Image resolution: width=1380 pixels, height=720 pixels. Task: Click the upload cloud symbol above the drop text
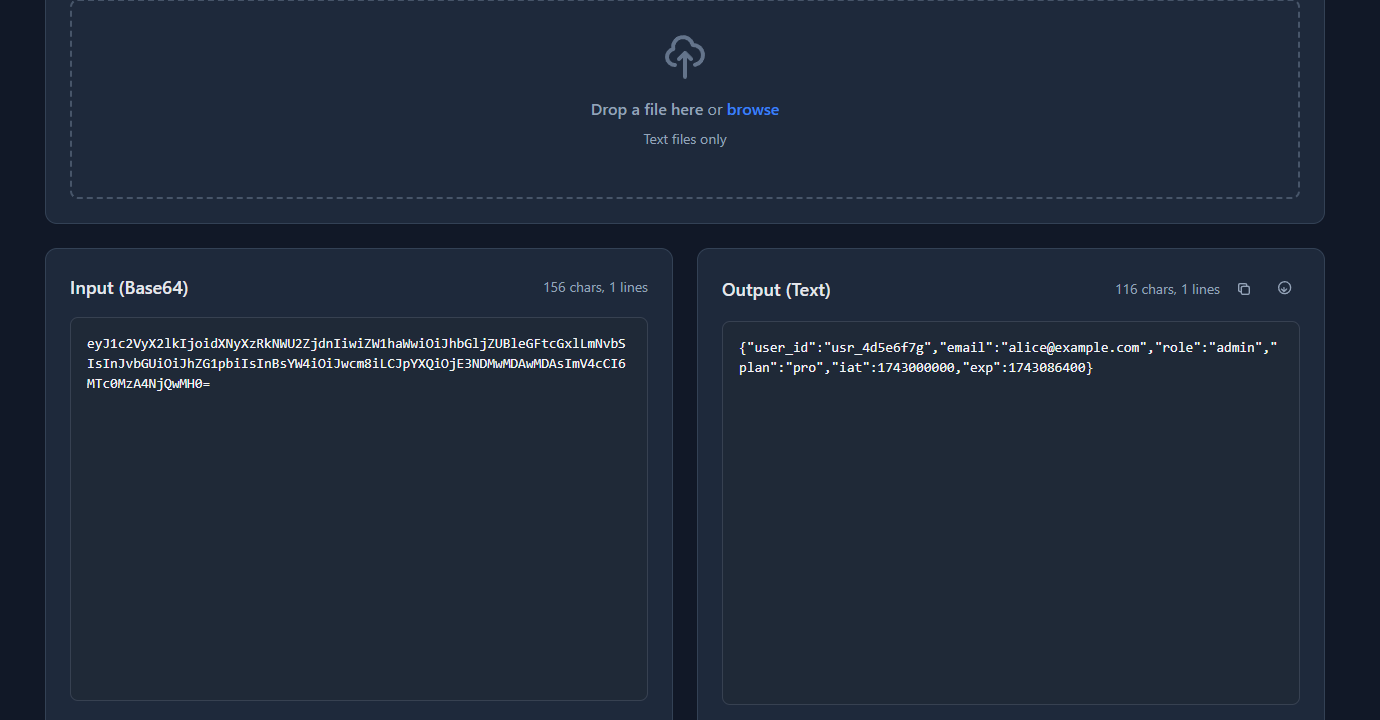[x=684, y=56]
